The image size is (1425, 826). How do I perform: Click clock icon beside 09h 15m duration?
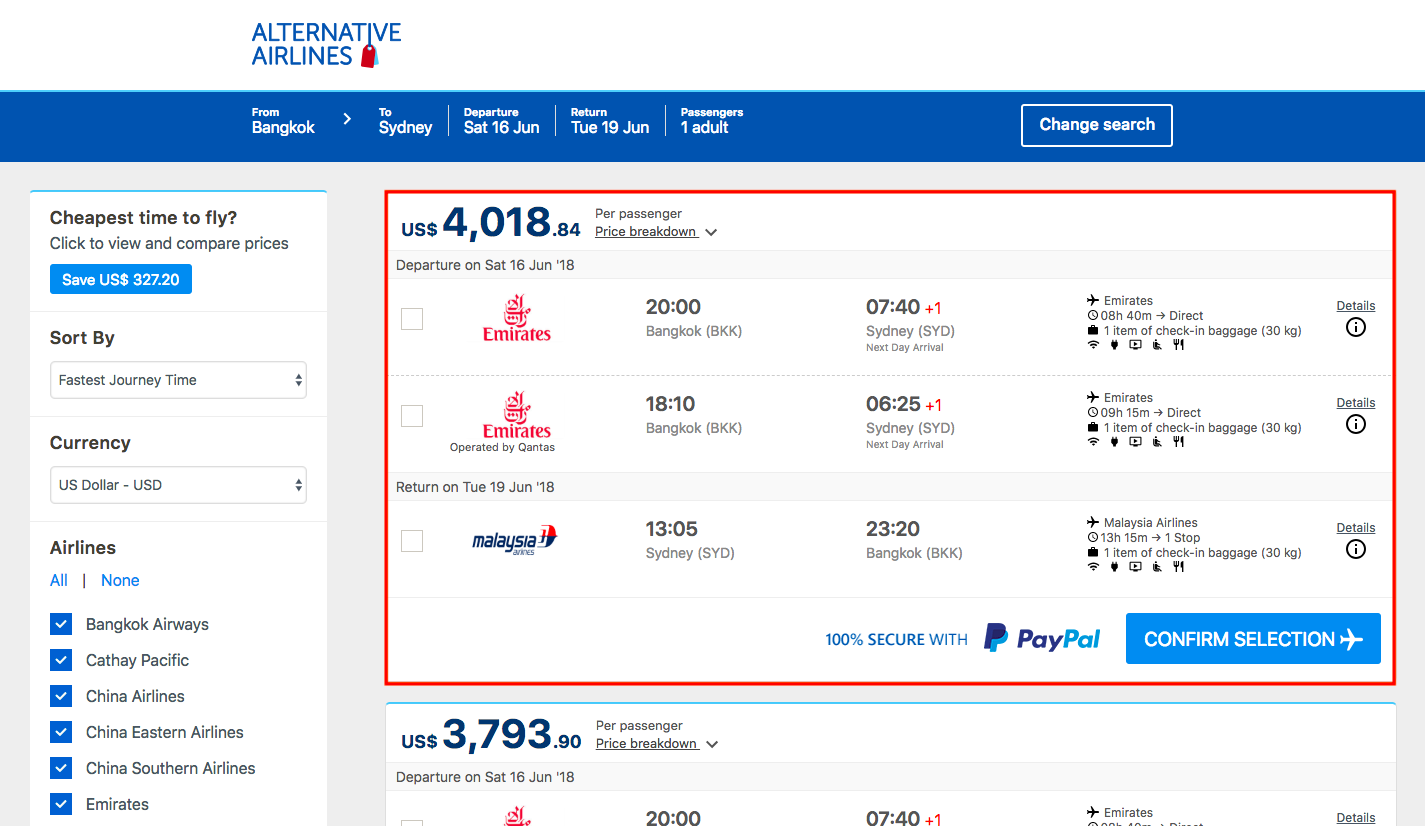1093,412
